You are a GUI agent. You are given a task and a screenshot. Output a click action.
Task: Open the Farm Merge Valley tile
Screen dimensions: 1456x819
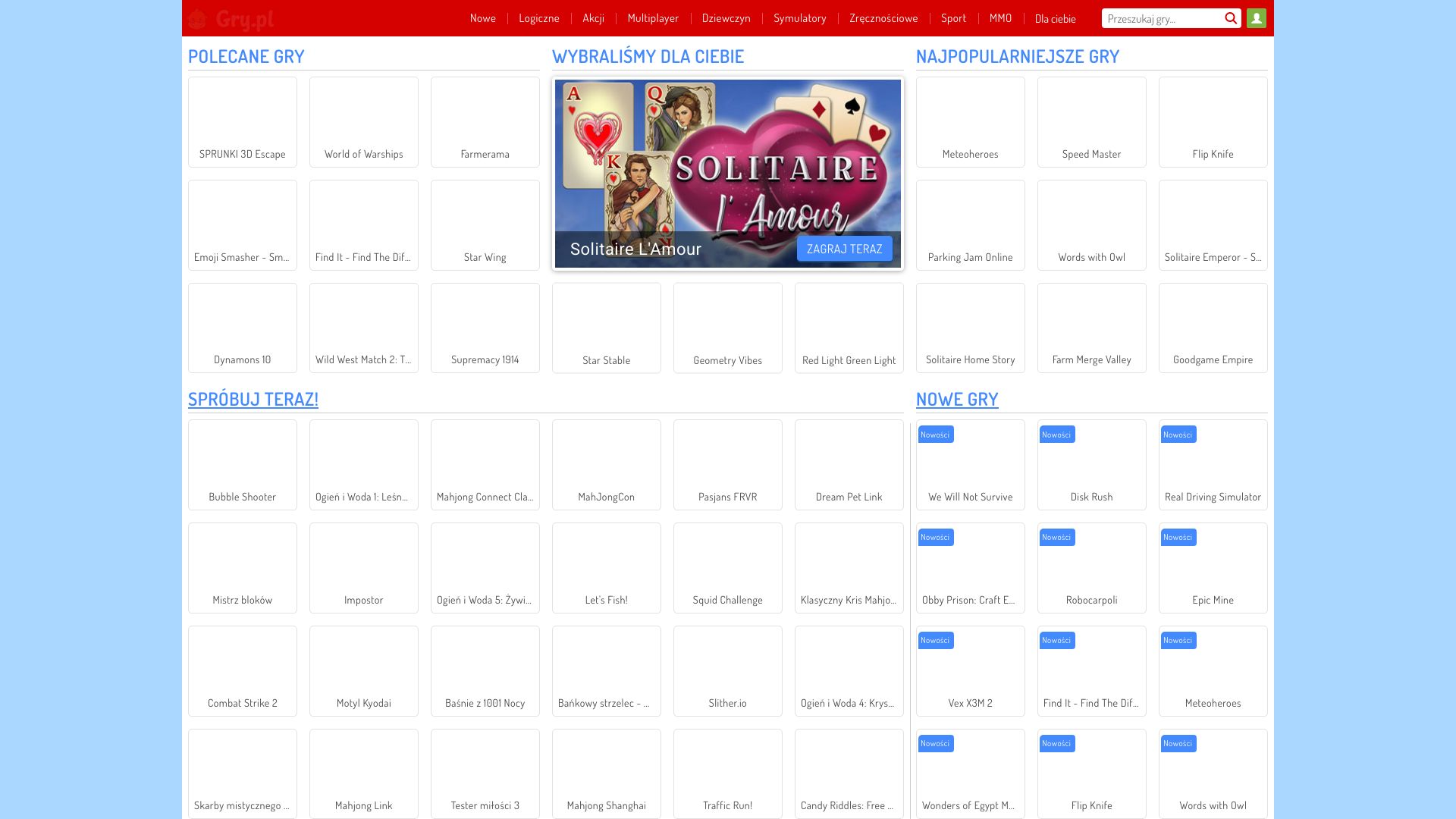pyautogui.click(x=1092, y=328)
